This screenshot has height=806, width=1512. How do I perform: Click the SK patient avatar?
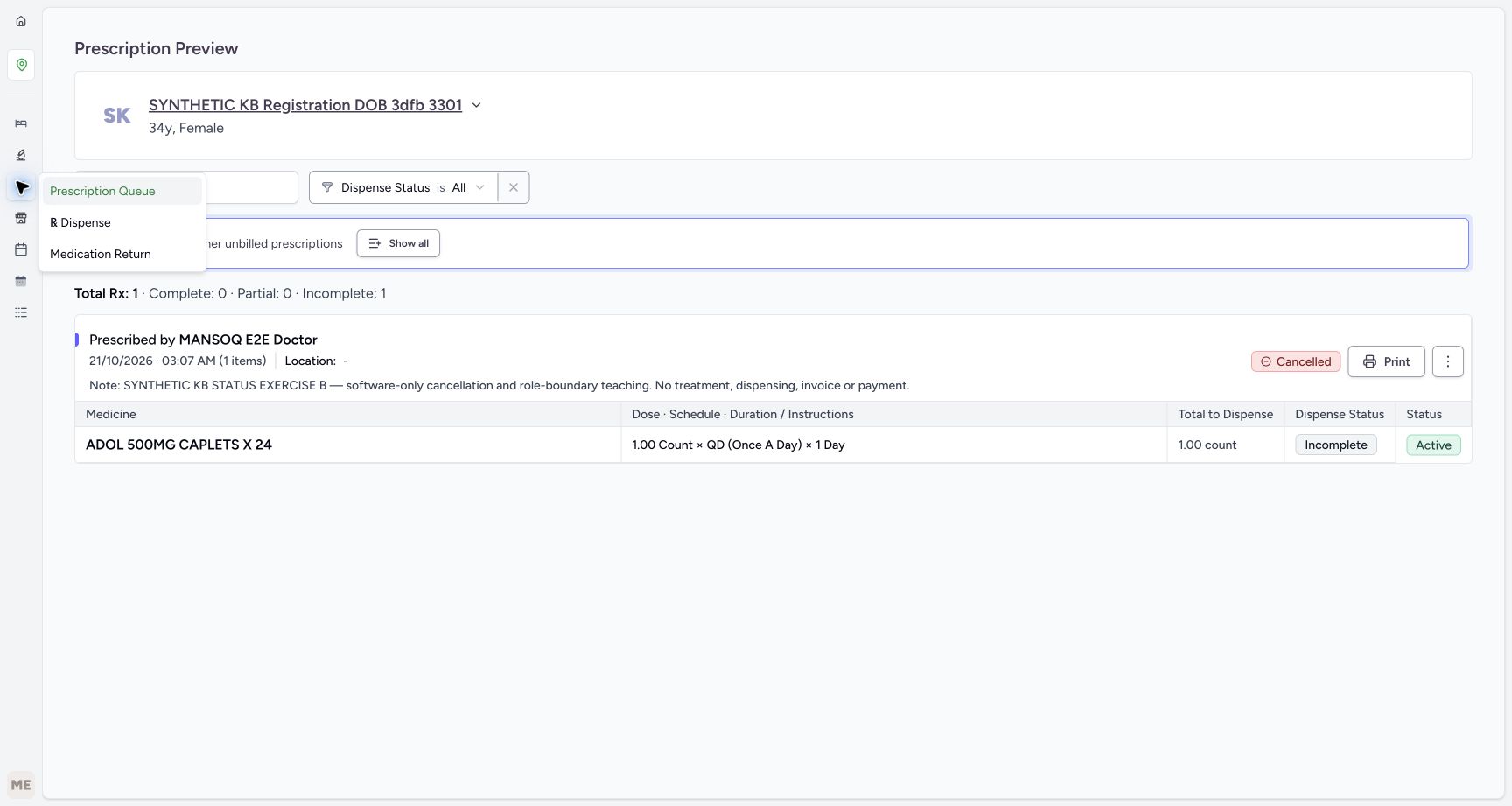(116, 116)
